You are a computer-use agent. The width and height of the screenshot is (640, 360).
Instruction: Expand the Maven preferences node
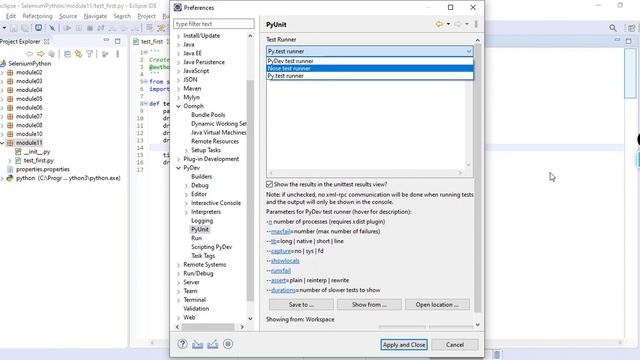pyautogui.click(x=178, y=89)
